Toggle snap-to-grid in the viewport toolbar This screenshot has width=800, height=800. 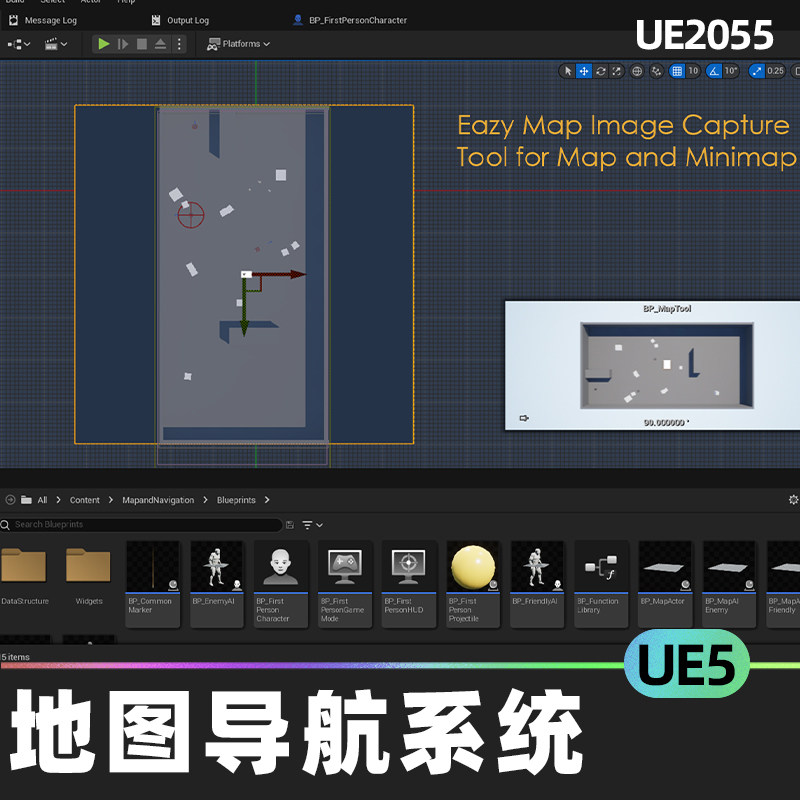point(676,71)
